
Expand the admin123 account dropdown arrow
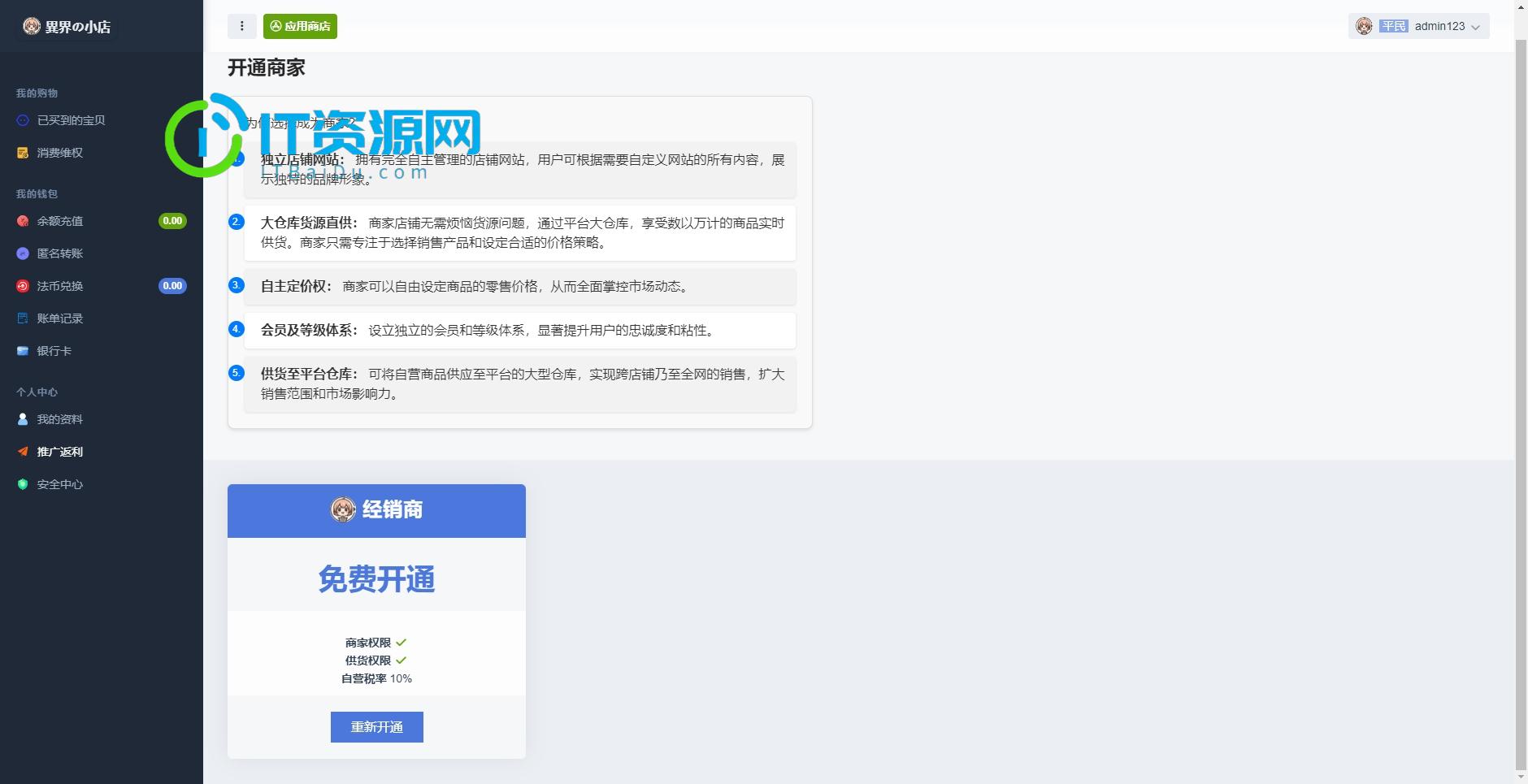point(1475,27)
